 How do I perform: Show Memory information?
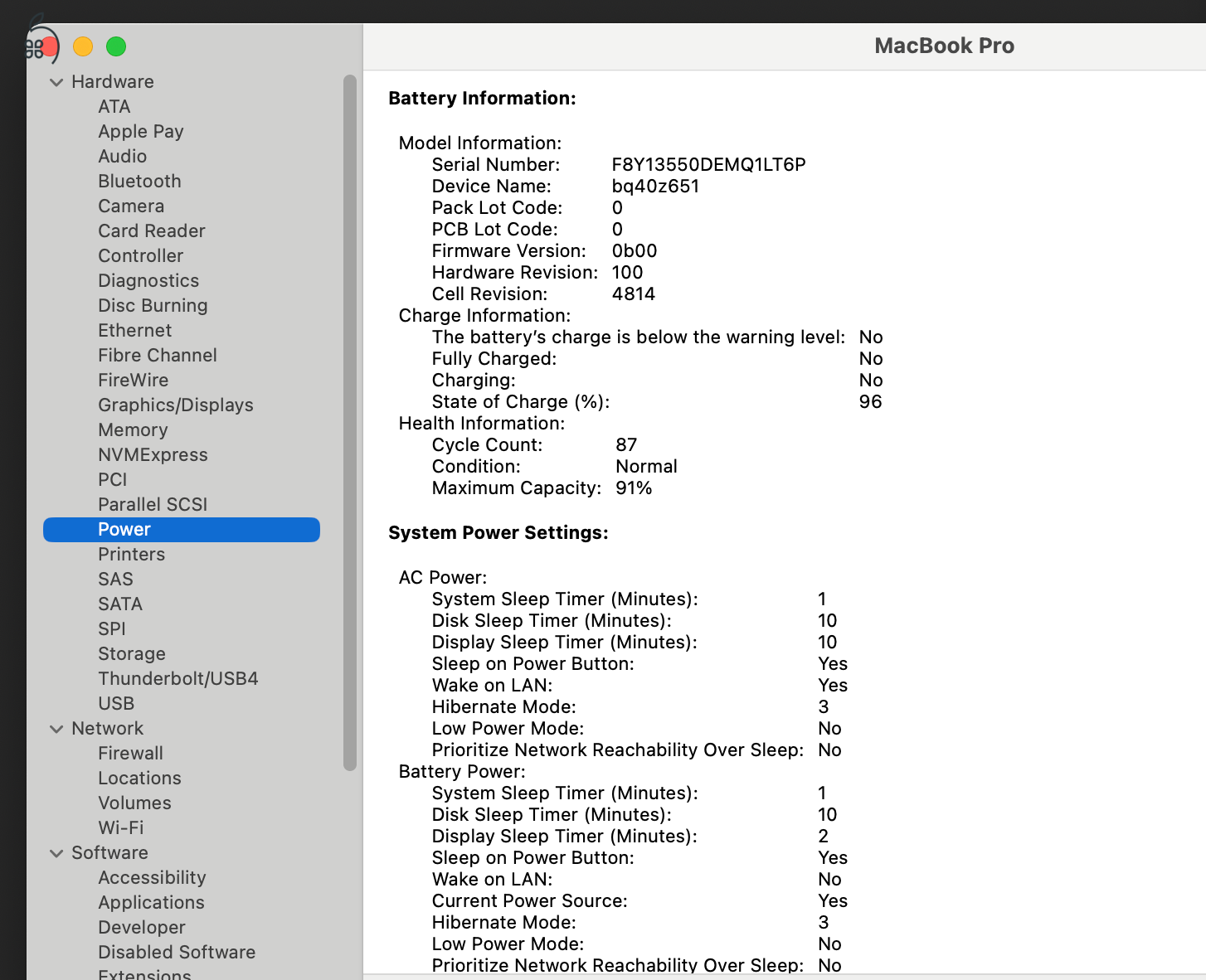[133, 430]
